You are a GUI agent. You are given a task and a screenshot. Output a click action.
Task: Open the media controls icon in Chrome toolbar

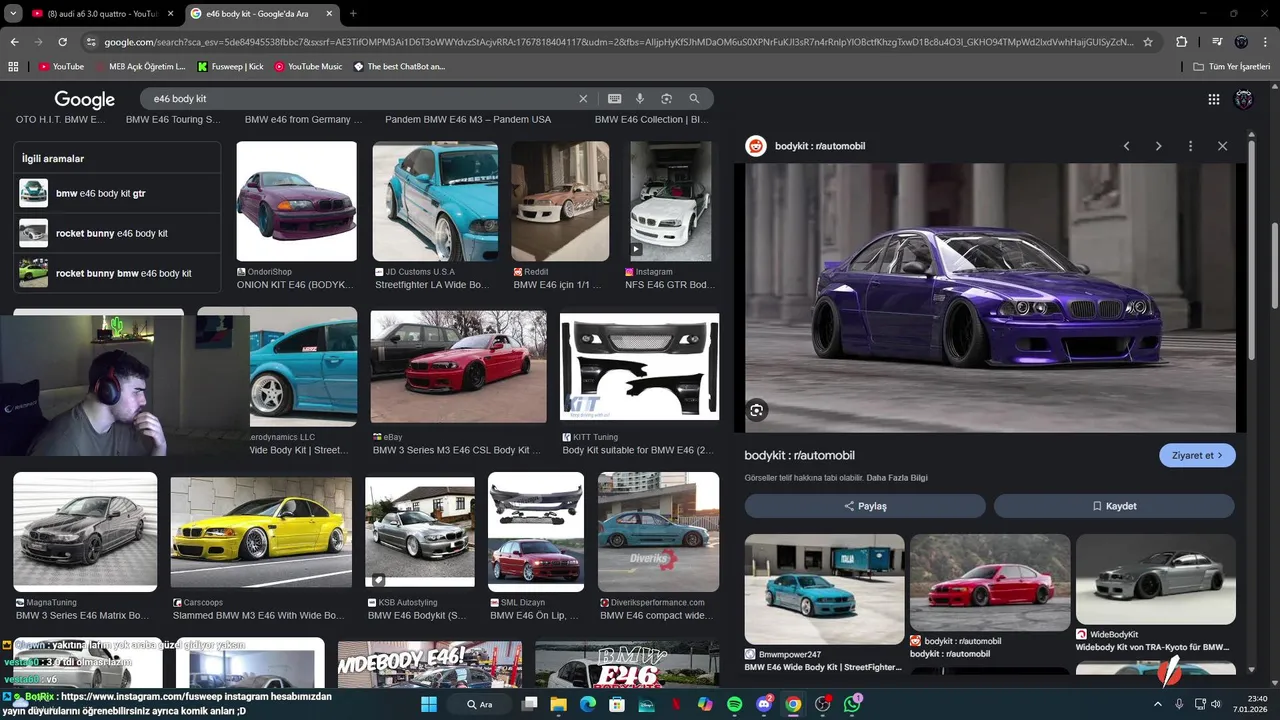(x=1217, y=42)
